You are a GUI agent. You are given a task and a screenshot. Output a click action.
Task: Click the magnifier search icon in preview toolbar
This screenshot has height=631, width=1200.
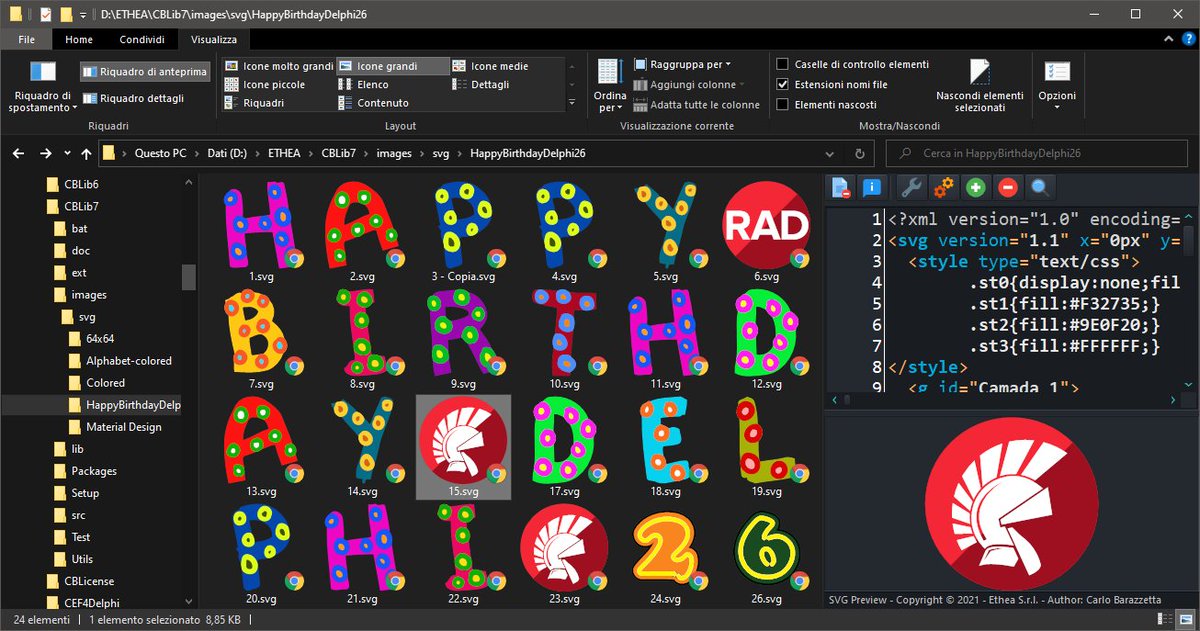tap(1041, 186)
